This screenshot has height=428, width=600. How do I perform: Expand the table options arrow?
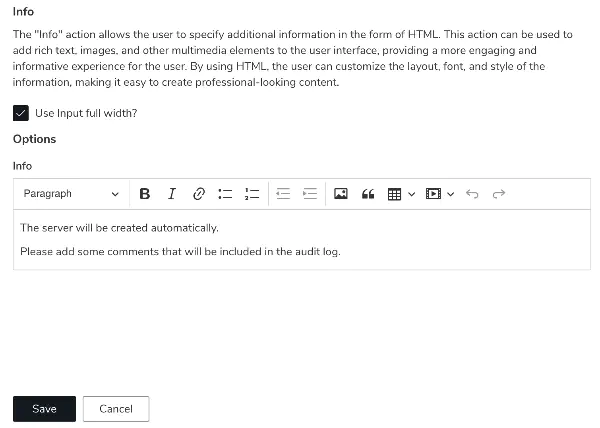(x=412, y=194)
